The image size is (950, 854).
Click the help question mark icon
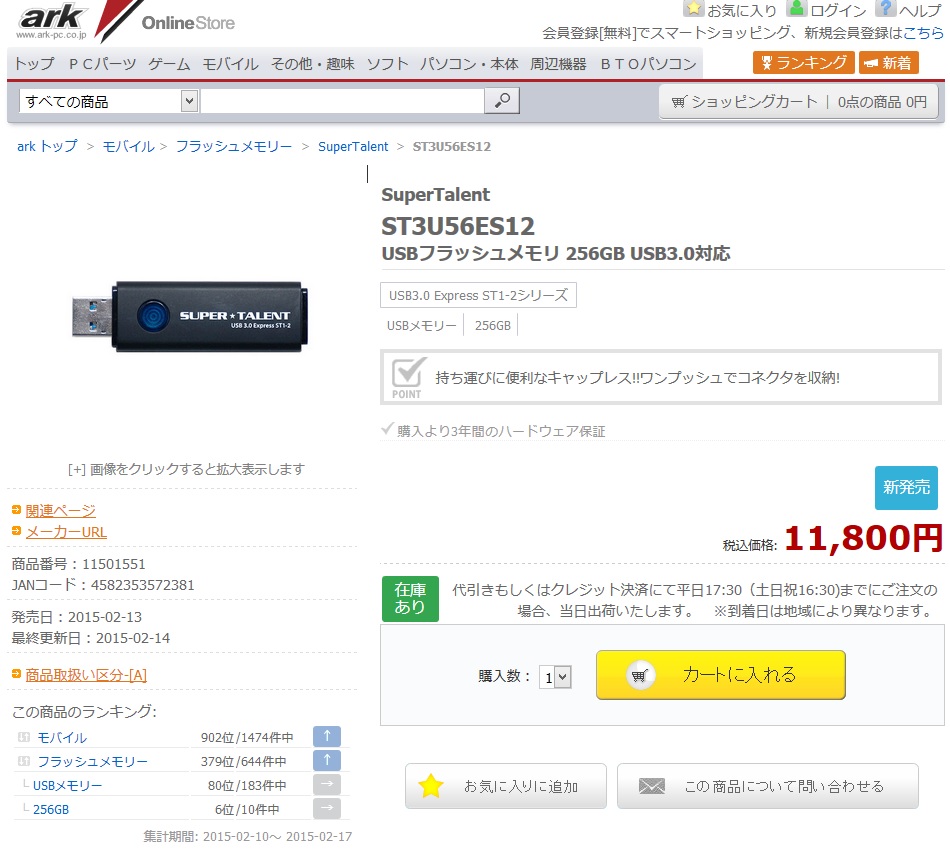pos(885,8)
